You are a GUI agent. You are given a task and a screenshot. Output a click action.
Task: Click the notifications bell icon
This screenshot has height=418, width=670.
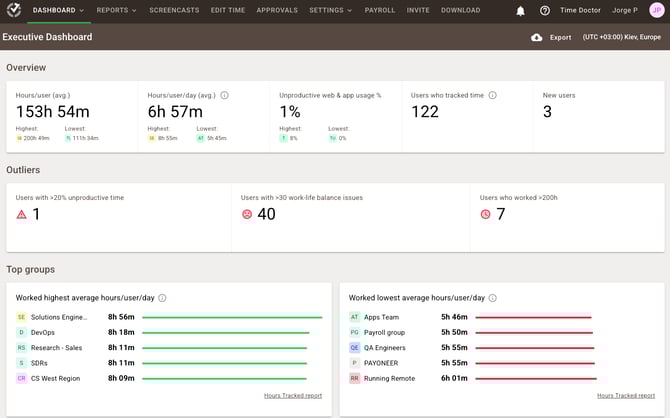(520, 11)
